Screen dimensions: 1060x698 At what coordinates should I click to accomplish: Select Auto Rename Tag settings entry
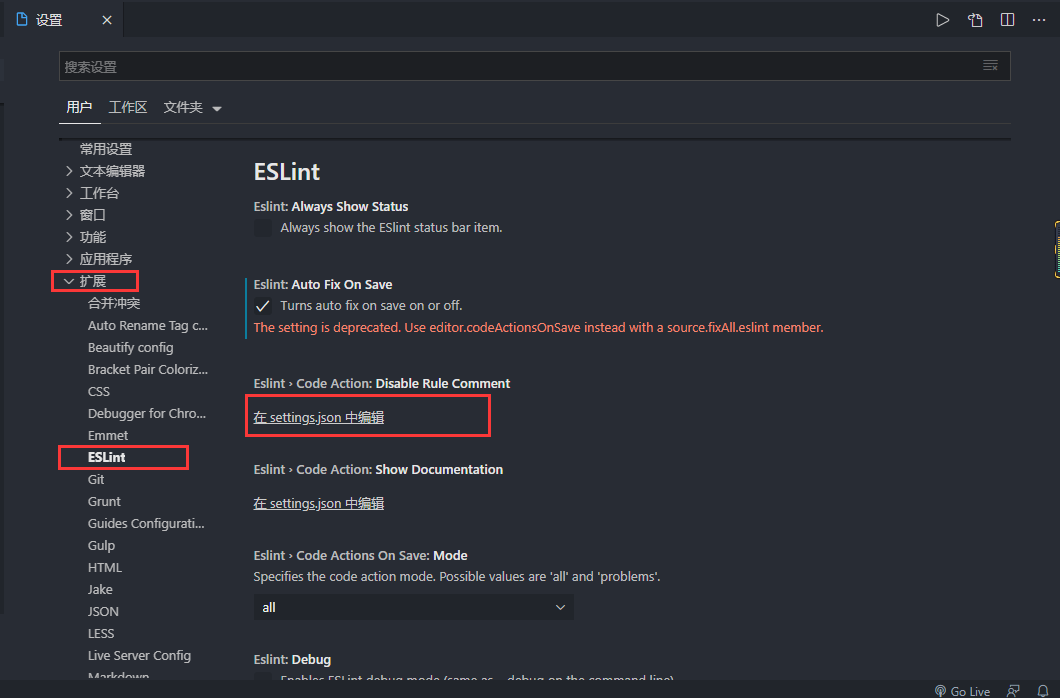coord(147,326)
